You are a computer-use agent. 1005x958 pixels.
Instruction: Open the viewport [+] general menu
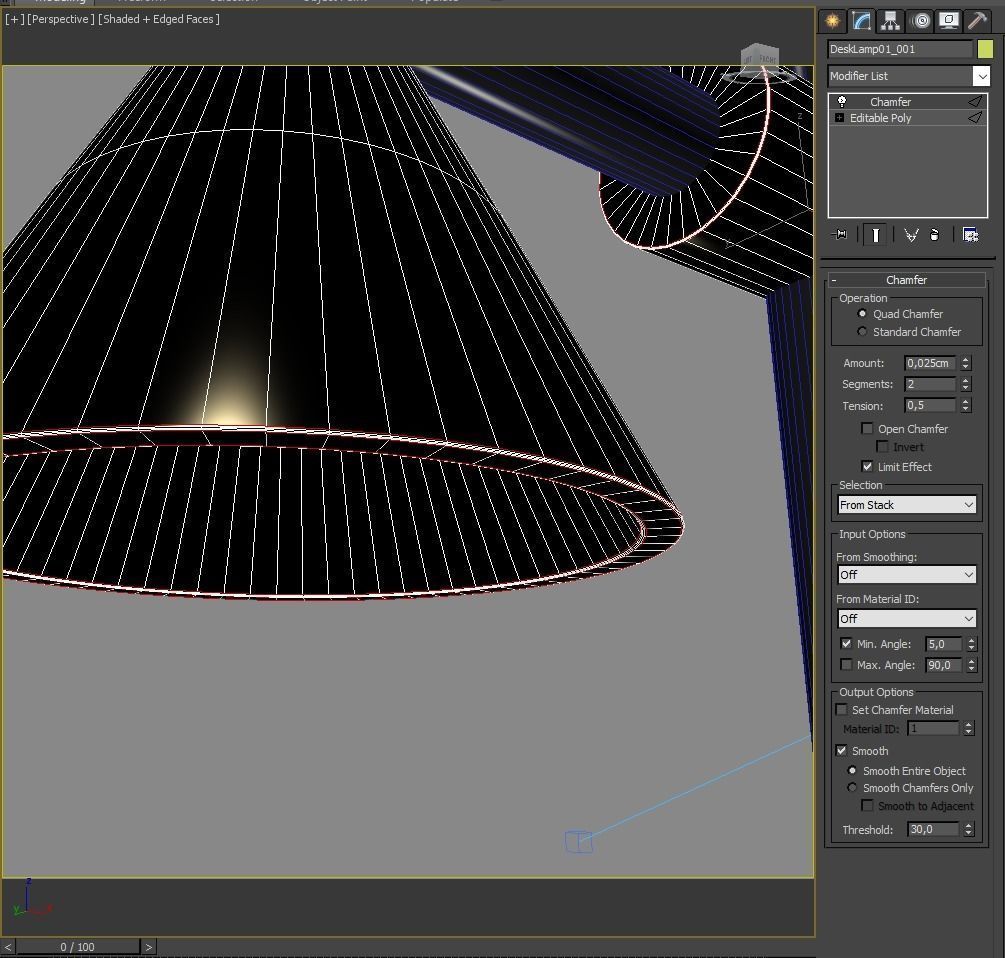coord(14,19)
